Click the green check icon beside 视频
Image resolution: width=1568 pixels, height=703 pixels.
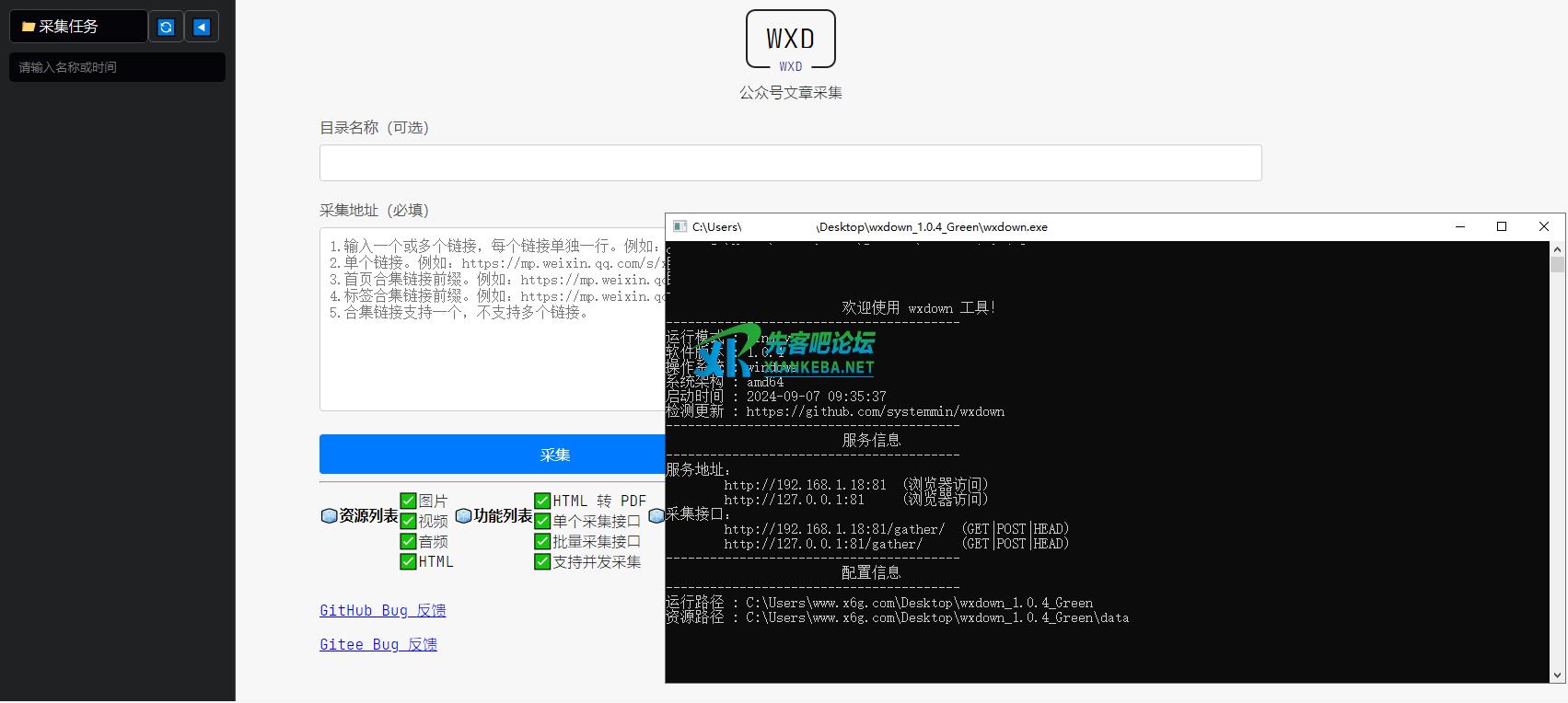[409, 521]
